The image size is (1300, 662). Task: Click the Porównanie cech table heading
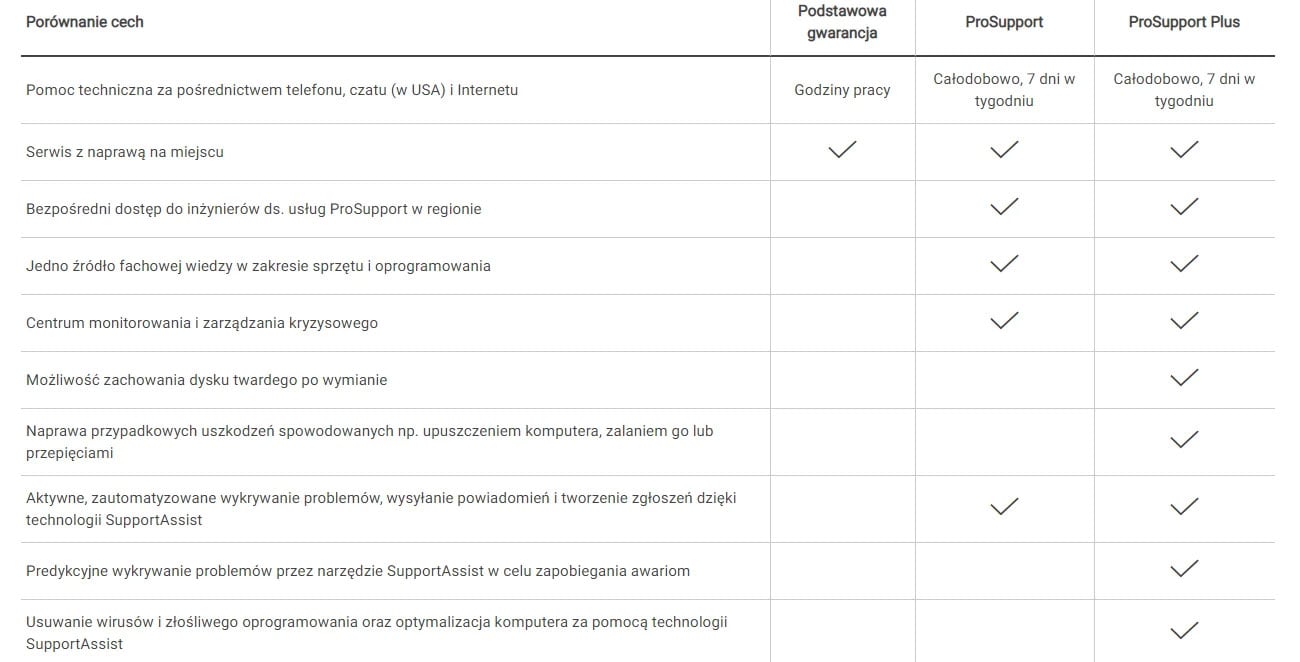click(x=85, y=22)
